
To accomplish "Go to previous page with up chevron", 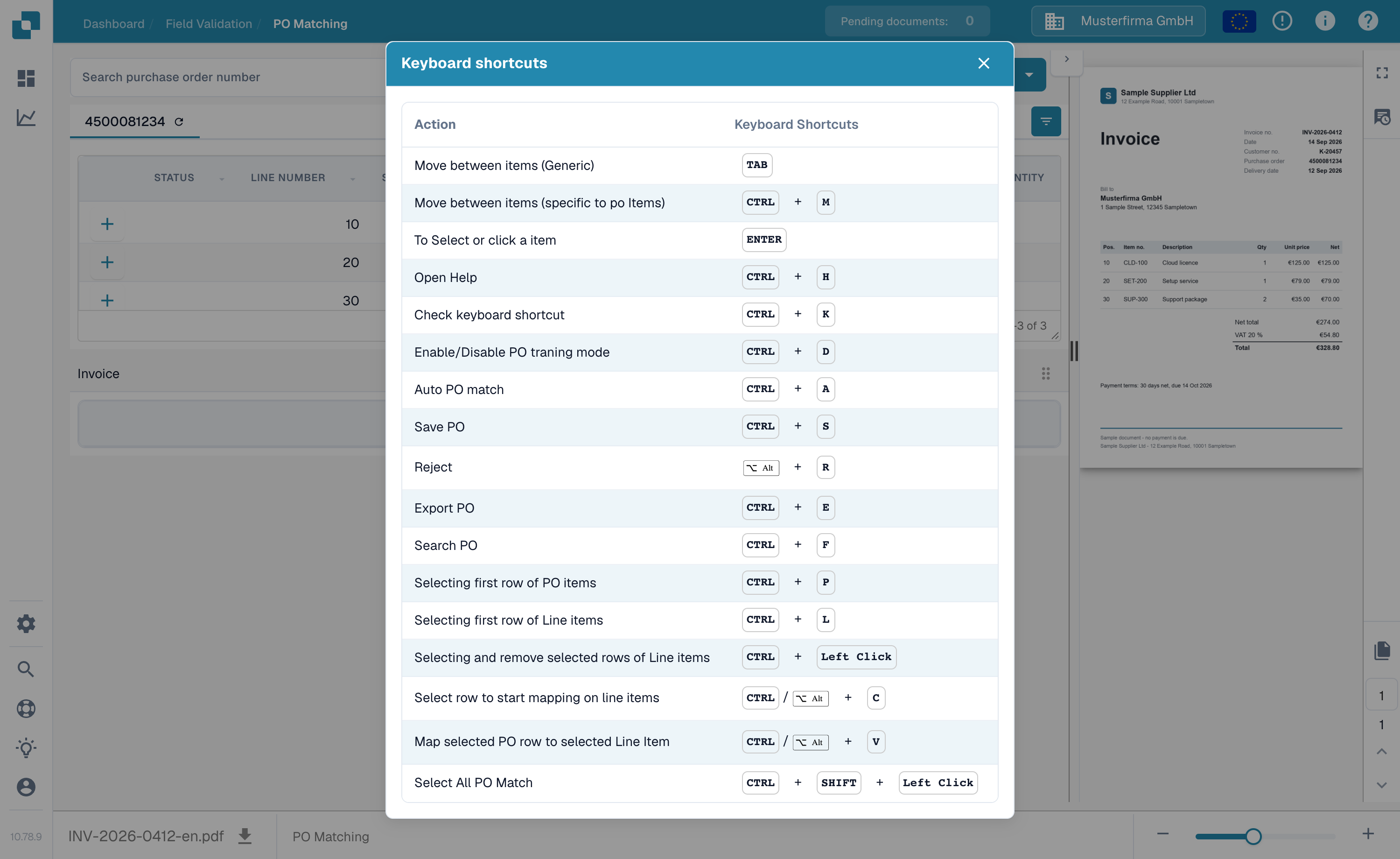I will point(1382,752).
